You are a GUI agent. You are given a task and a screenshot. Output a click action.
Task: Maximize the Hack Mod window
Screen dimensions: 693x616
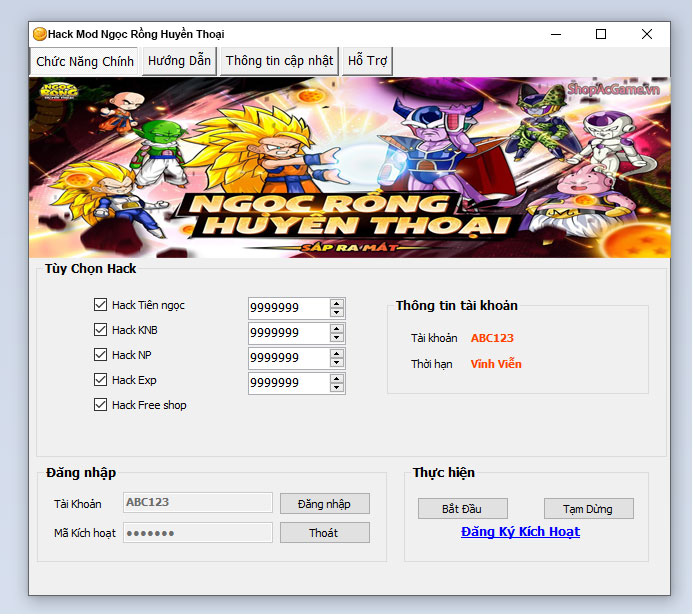coord(601,34)
